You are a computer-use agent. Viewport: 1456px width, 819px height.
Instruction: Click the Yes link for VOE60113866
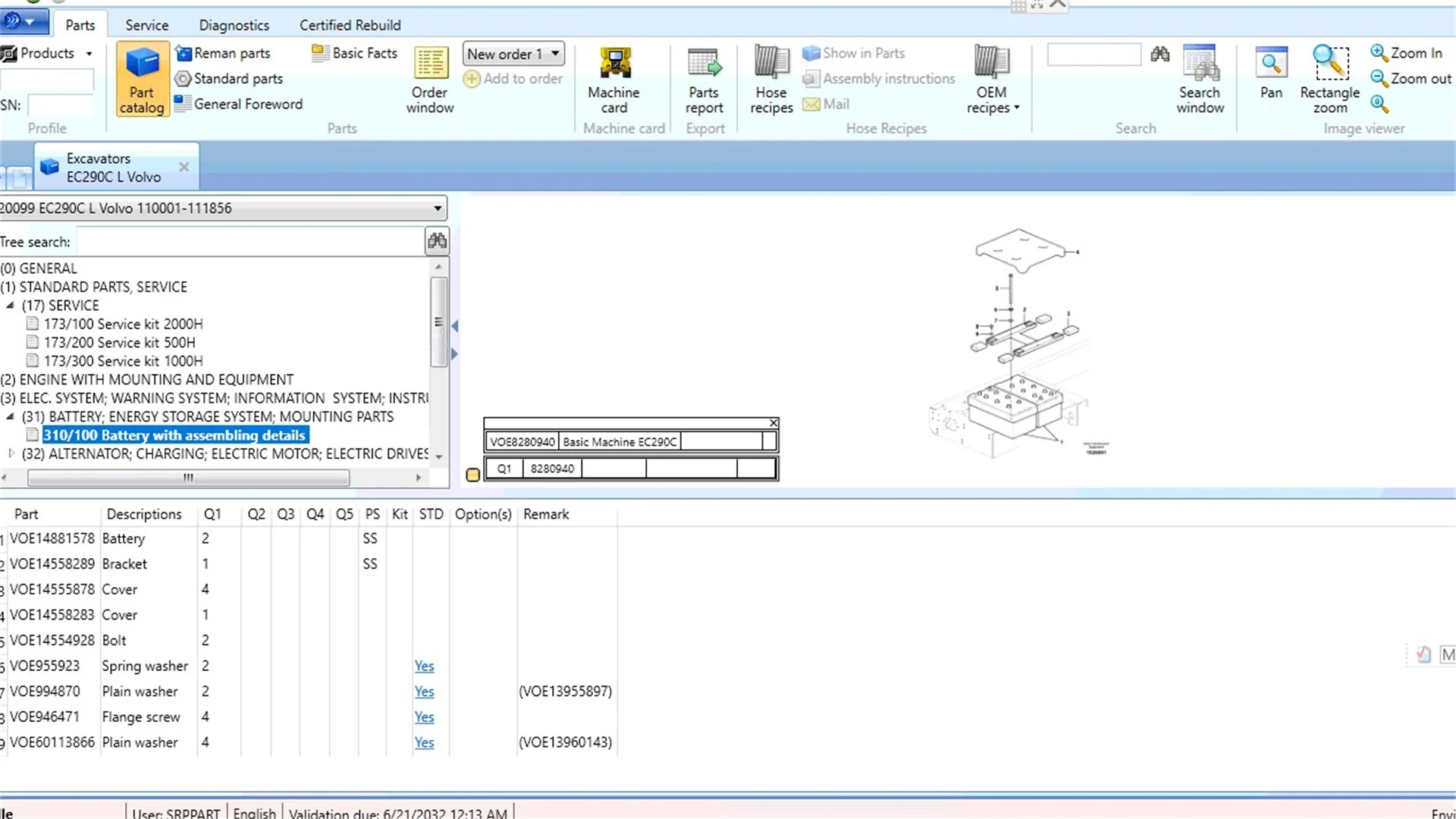click(425, 742)
